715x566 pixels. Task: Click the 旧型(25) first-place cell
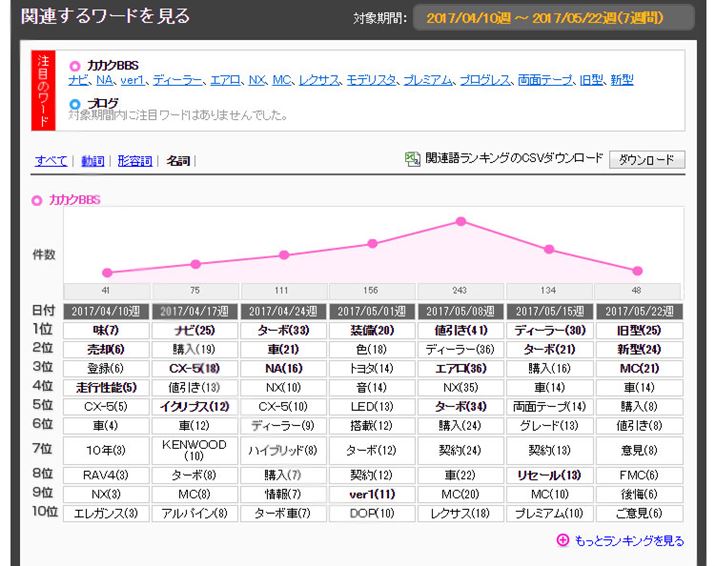point(638,330)
